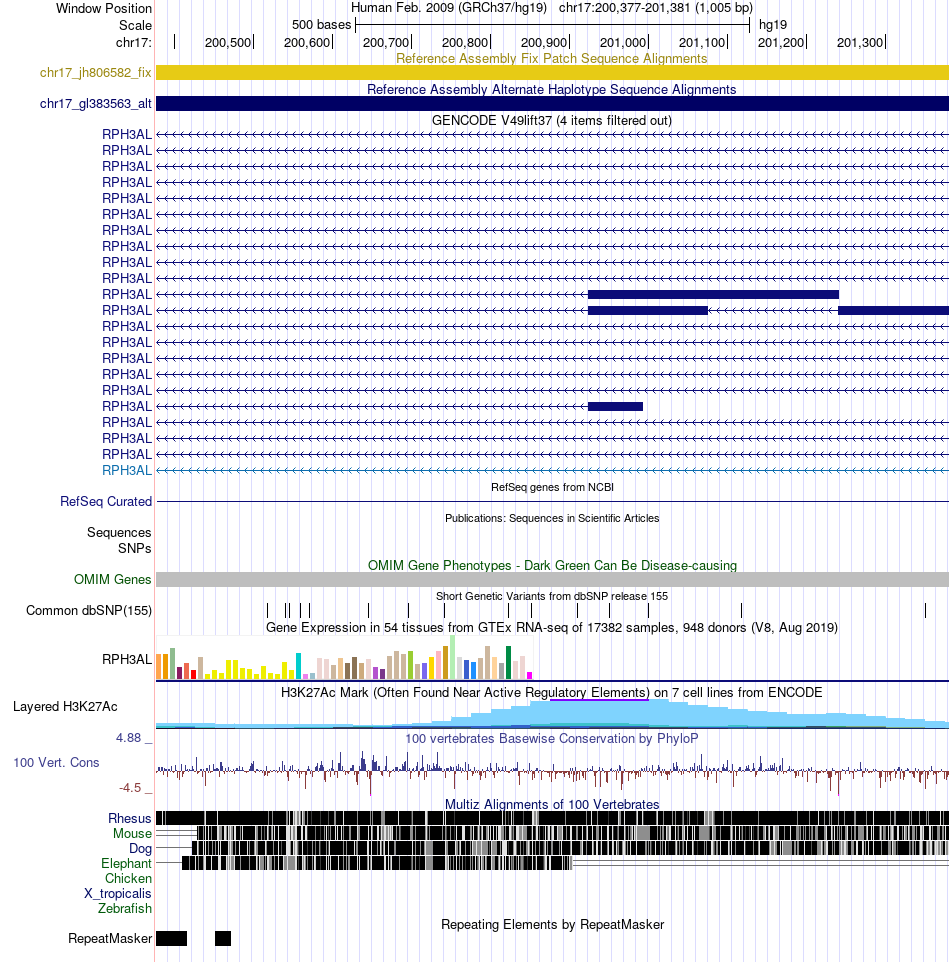Click the 4.88 conservation scale maximum value

pyautogui.click(x=128, y=737)
